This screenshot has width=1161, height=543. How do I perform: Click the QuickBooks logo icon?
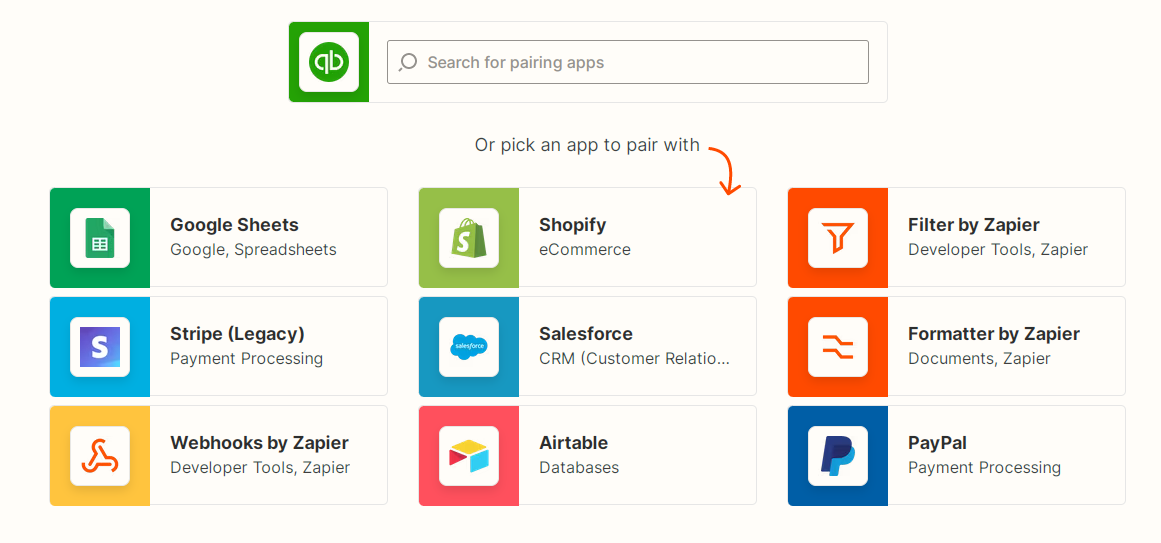[329, 62]
